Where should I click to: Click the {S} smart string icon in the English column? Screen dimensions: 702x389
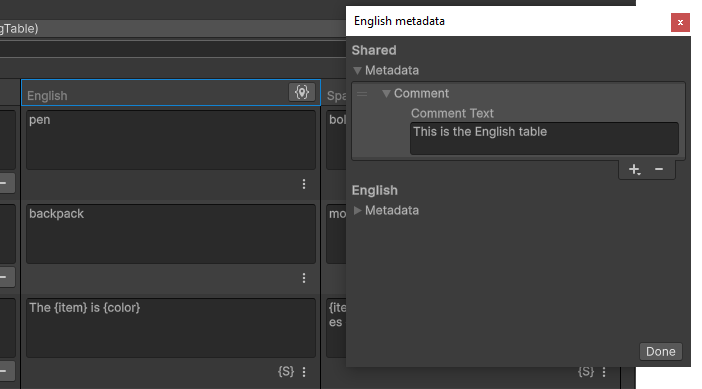(286, 371)
